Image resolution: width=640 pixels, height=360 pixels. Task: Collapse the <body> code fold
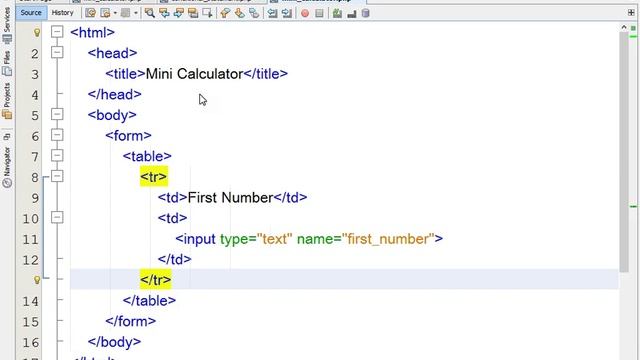[57, 114]
